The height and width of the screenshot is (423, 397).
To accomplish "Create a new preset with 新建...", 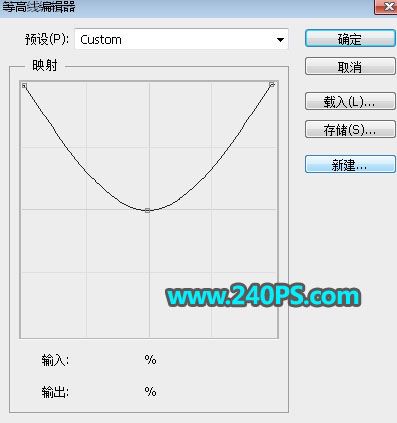I will point(350,164).
